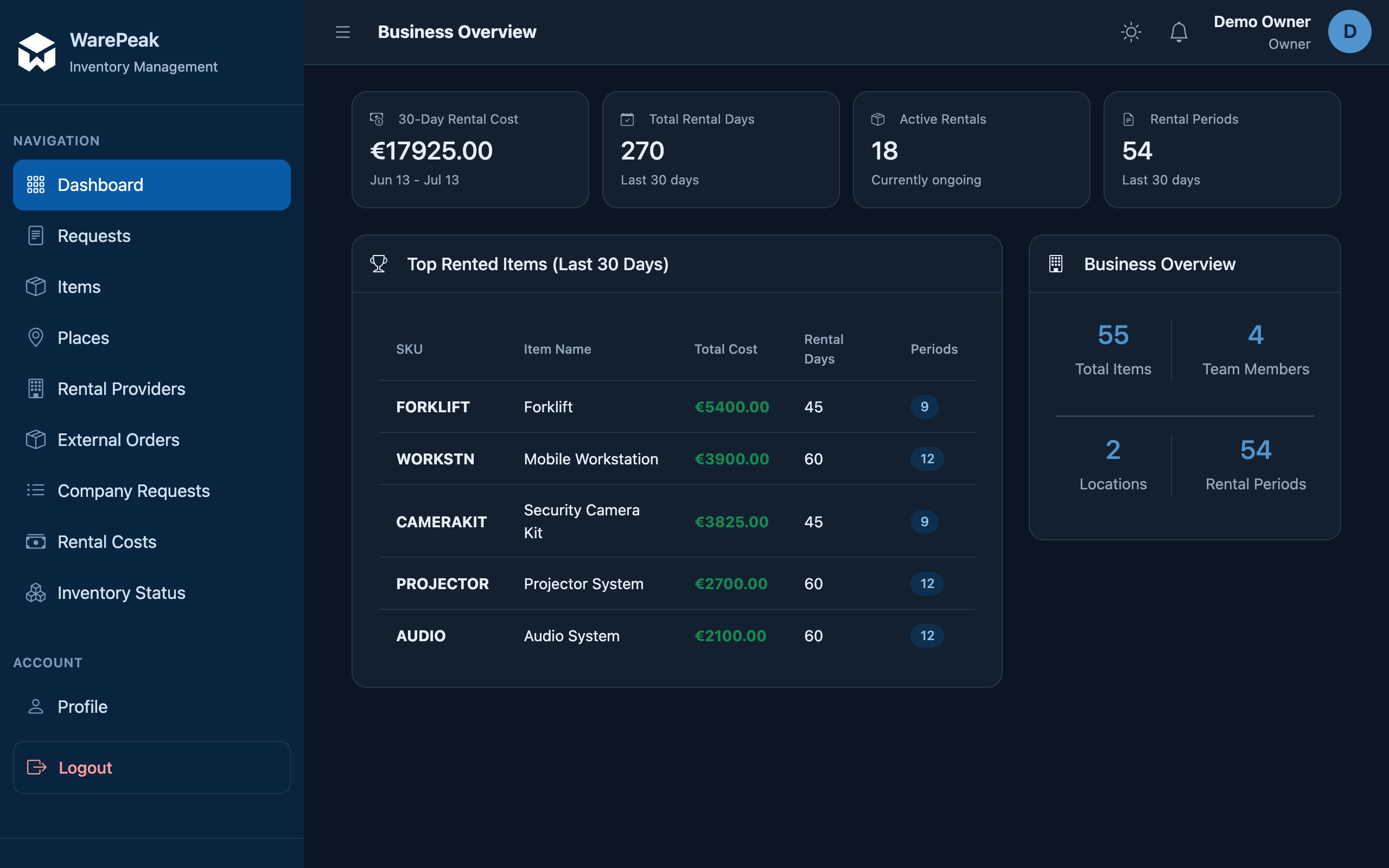Click the 270 total rental days value
This screenshot has height=868, width=1389.
642,150
